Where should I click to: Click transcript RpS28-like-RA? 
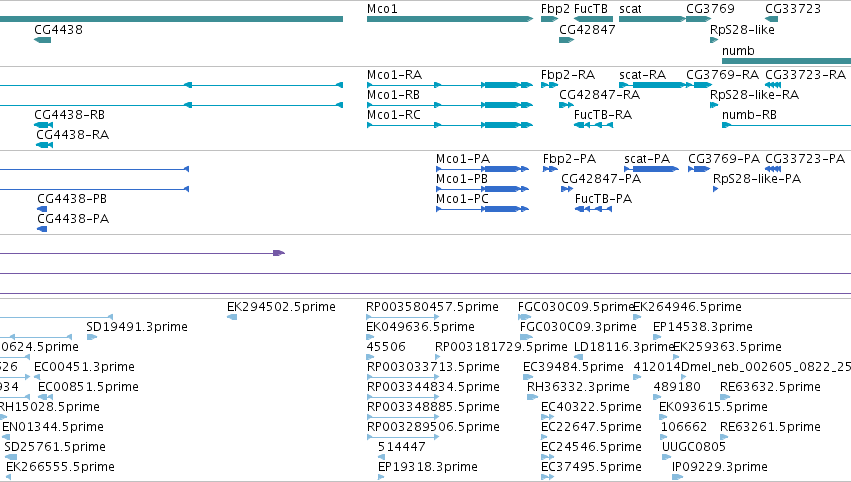click(754, 95)
